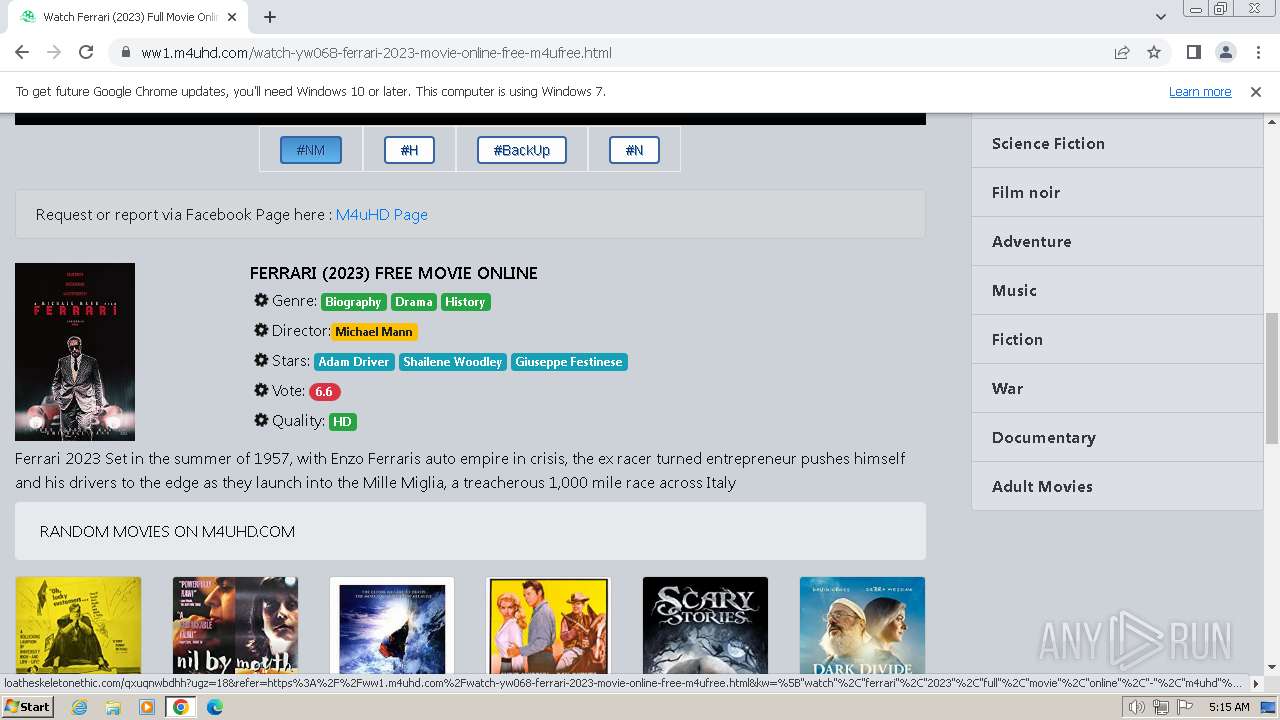Open the M4uHD Page Facebook link
The width and height of the screenshot is (1280, 720).
(x=382, y=215)
